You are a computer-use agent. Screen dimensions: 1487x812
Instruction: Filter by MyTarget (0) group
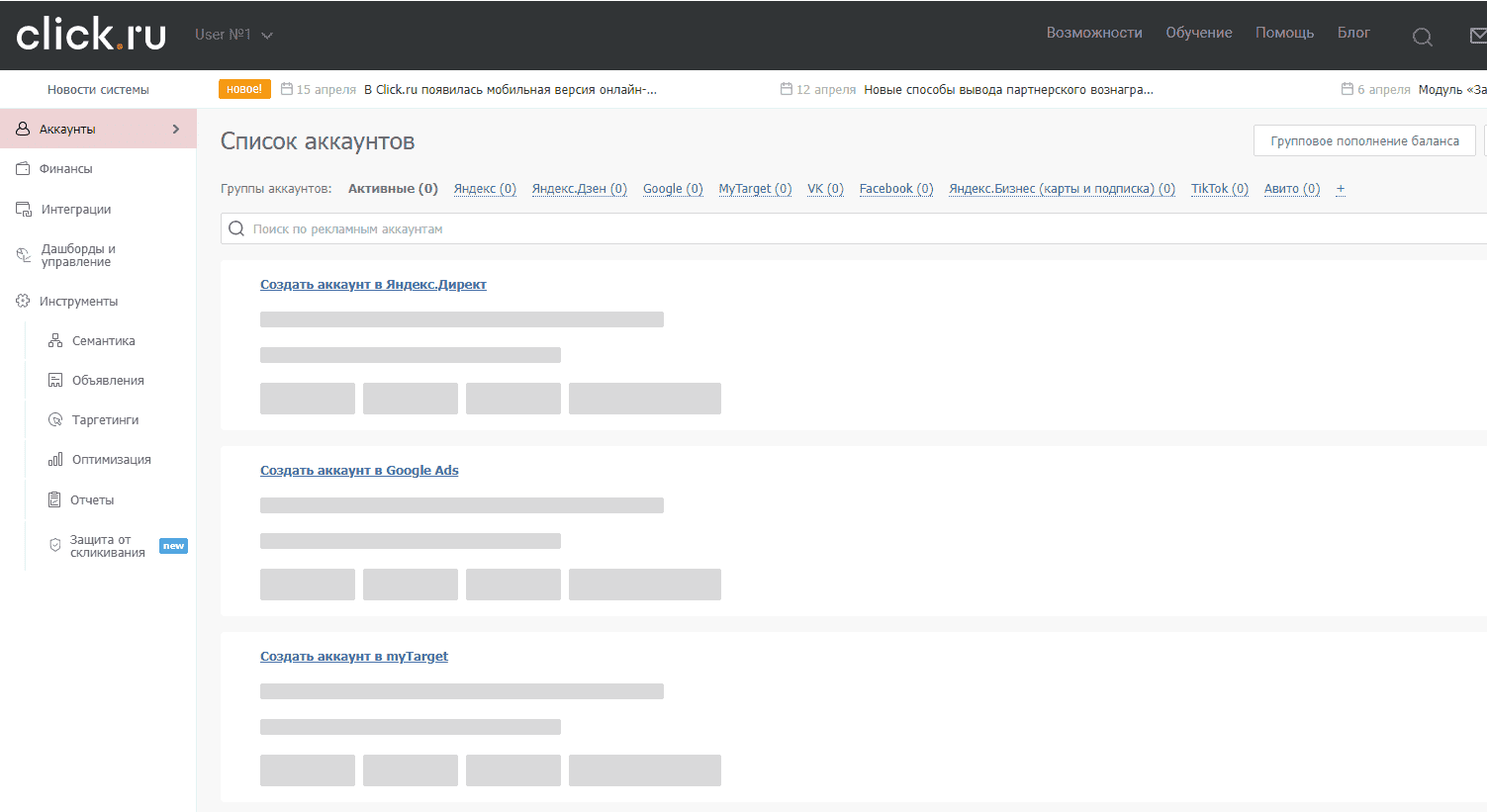click(x=755, y=189)
